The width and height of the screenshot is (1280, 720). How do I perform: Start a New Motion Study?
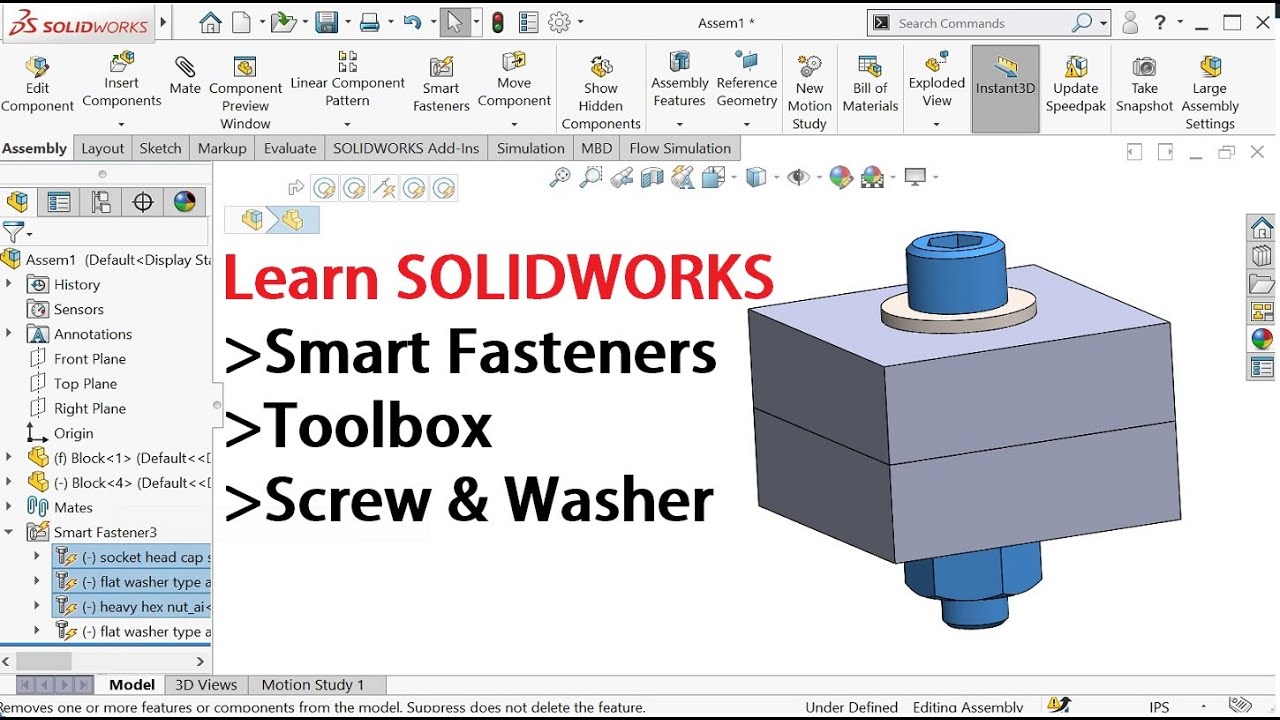click(809, 95)
